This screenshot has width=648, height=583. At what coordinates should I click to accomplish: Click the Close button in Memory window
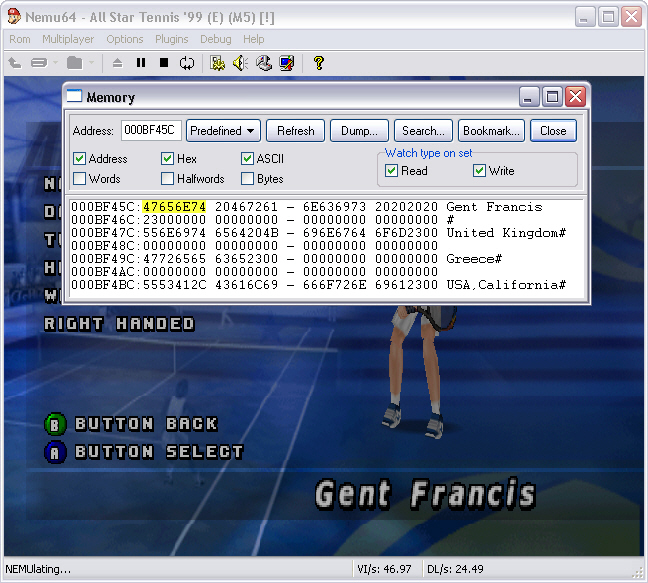pyautogui.click(x=553, y=131)
